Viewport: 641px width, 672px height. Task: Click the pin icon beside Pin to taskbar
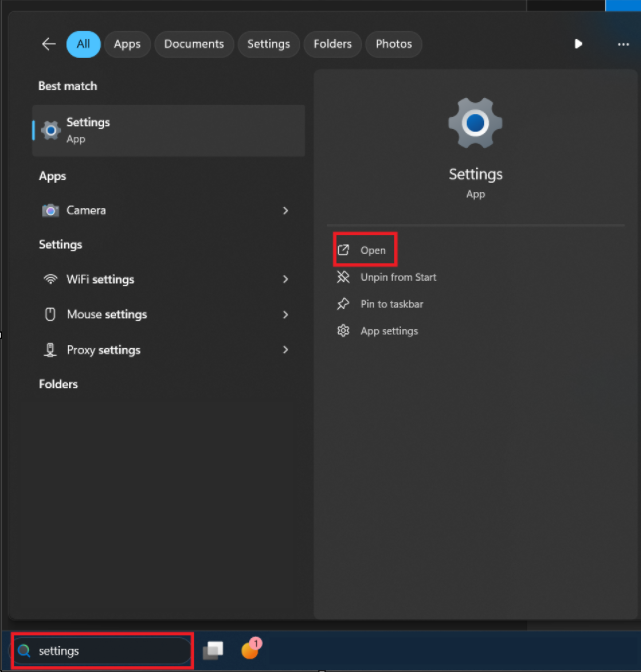point(343,304)
